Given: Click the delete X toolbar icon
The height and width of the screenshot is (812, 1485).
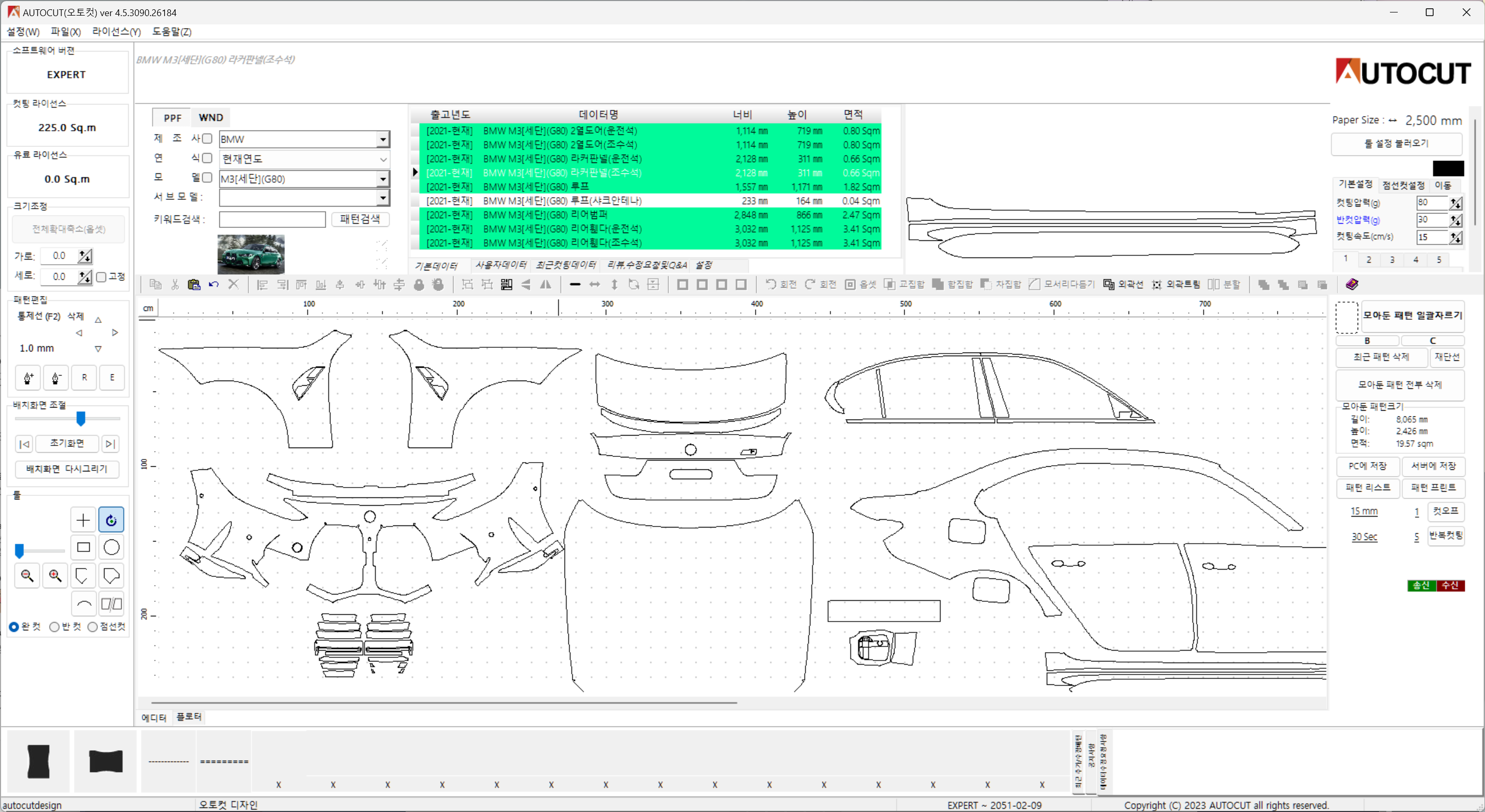Looking at the screenshot, I should [x=233, y=284].
